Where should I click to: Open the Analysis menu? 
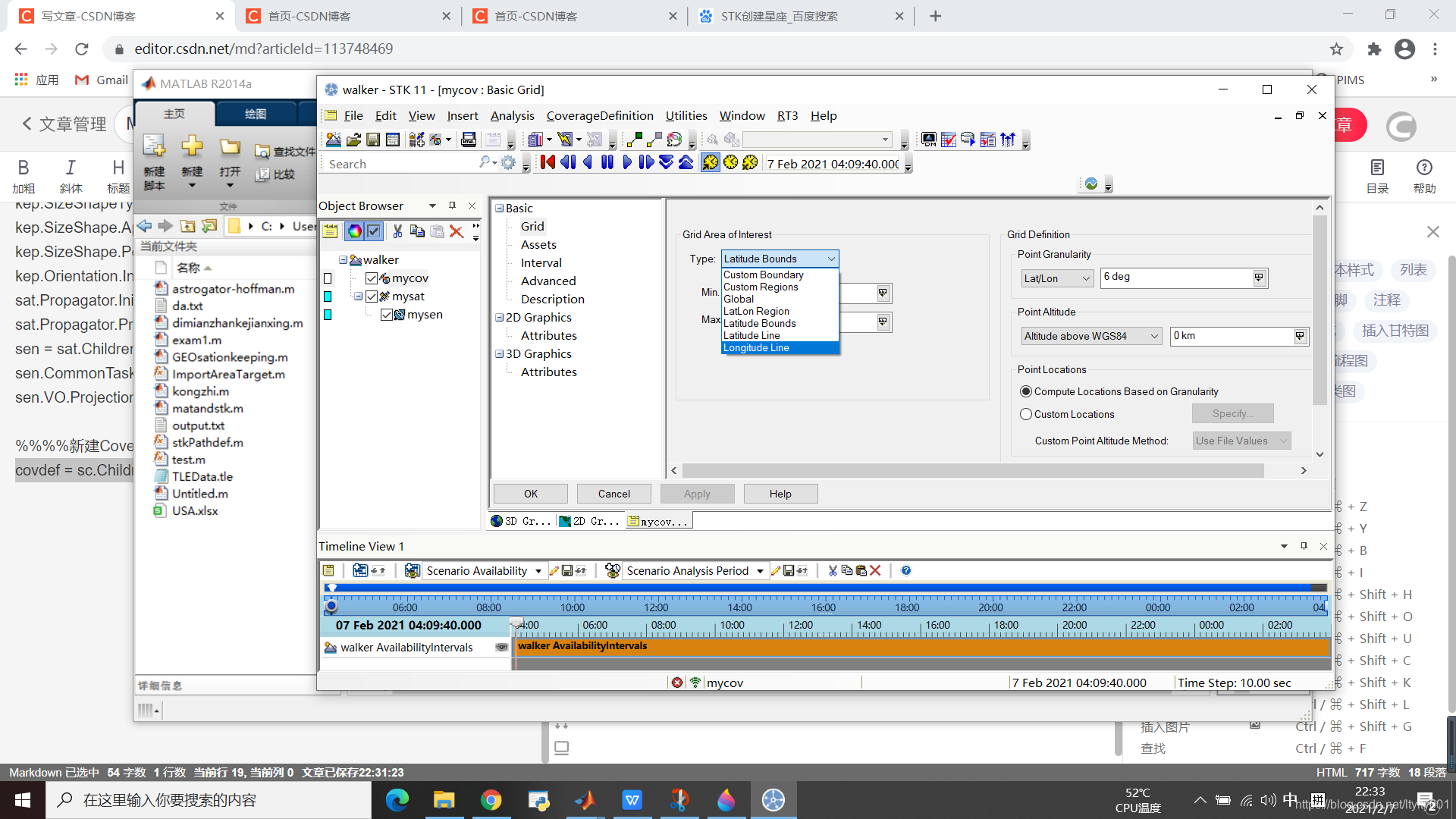pyautogui.click(x=512, y=115)
